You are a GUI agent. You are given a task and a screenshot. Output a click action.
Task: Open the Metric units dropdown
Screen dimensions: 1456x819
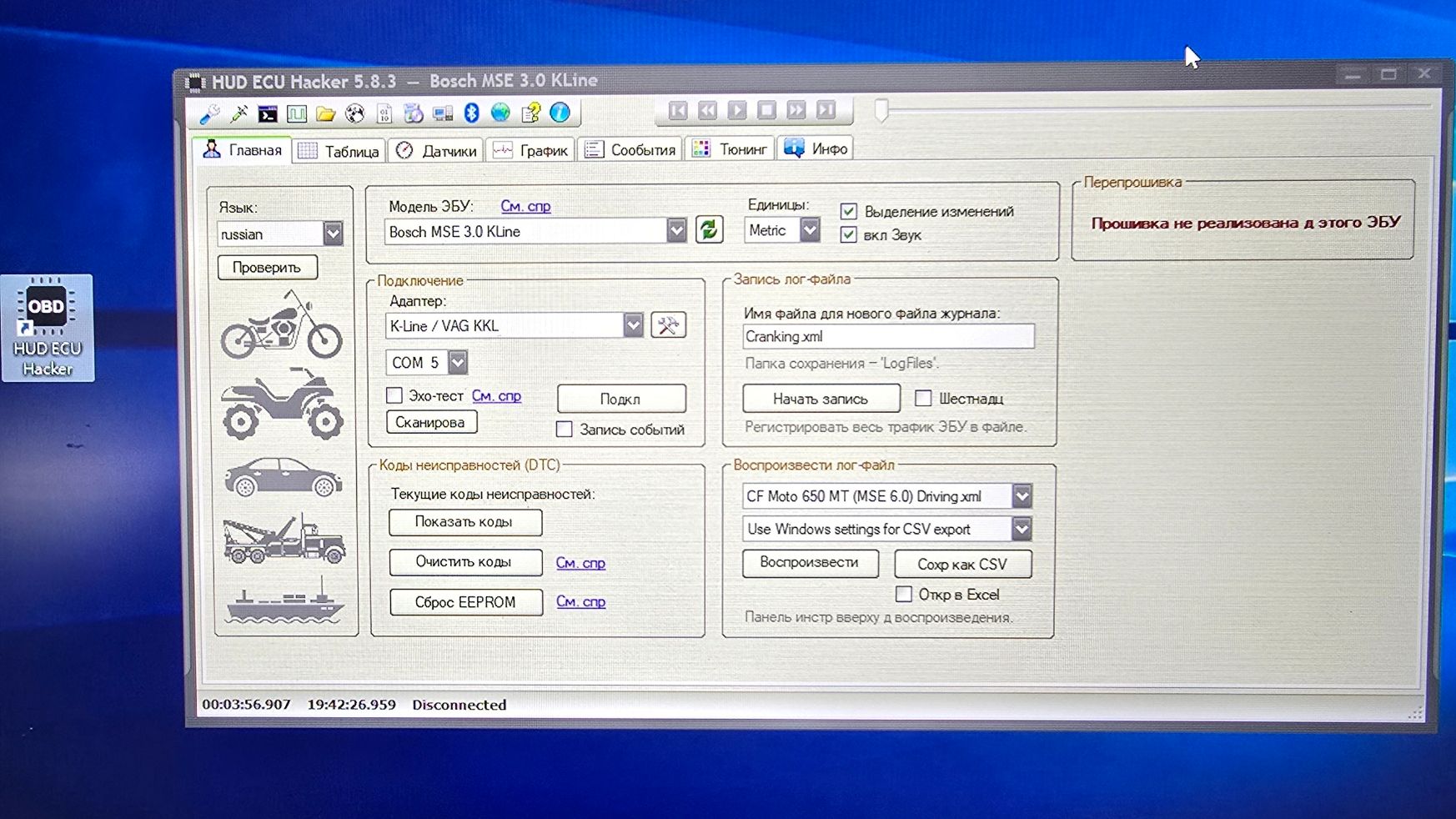tap(810, 229)
